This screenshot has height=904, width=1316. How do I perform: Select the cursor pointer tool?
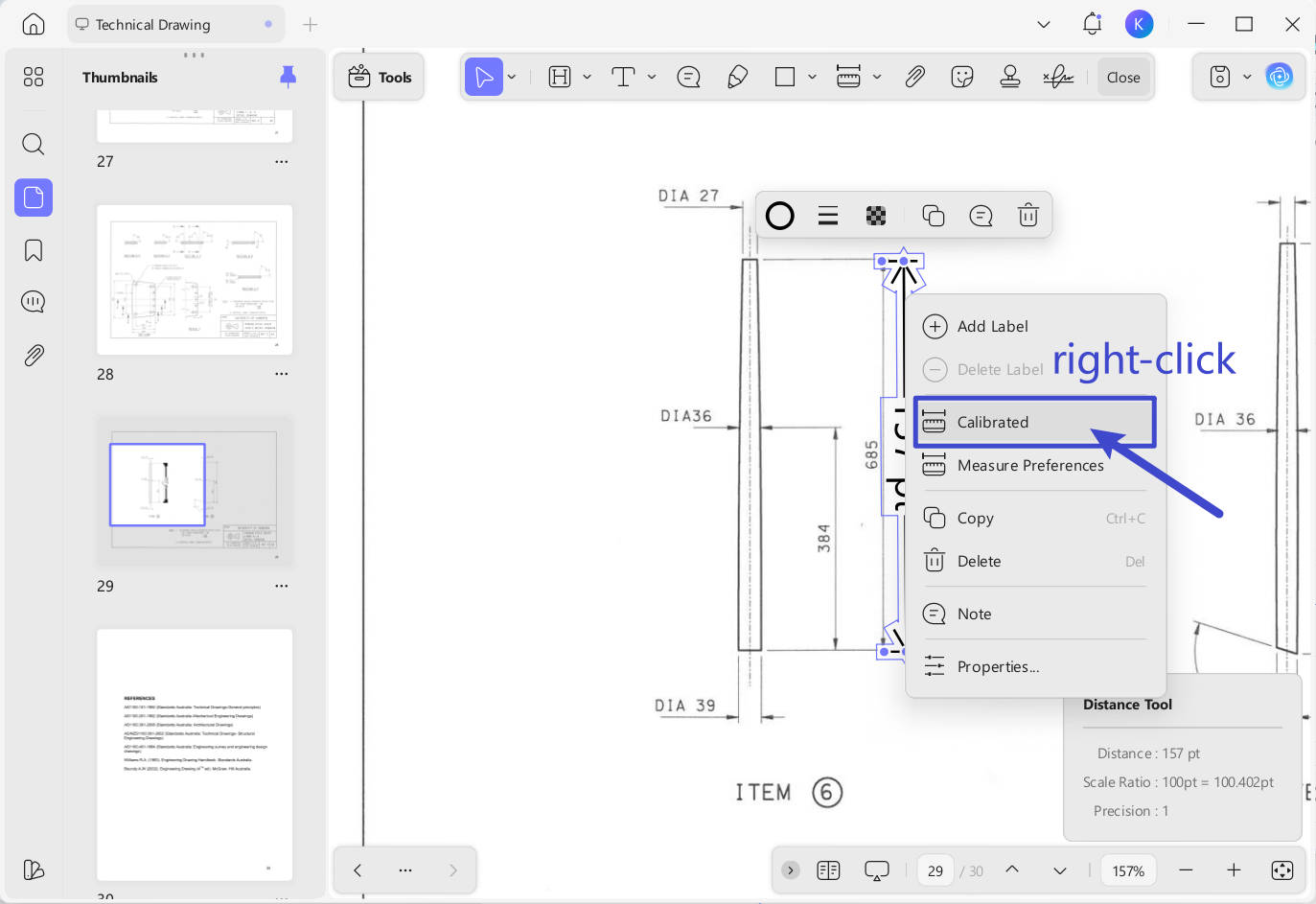coord(484,77)
